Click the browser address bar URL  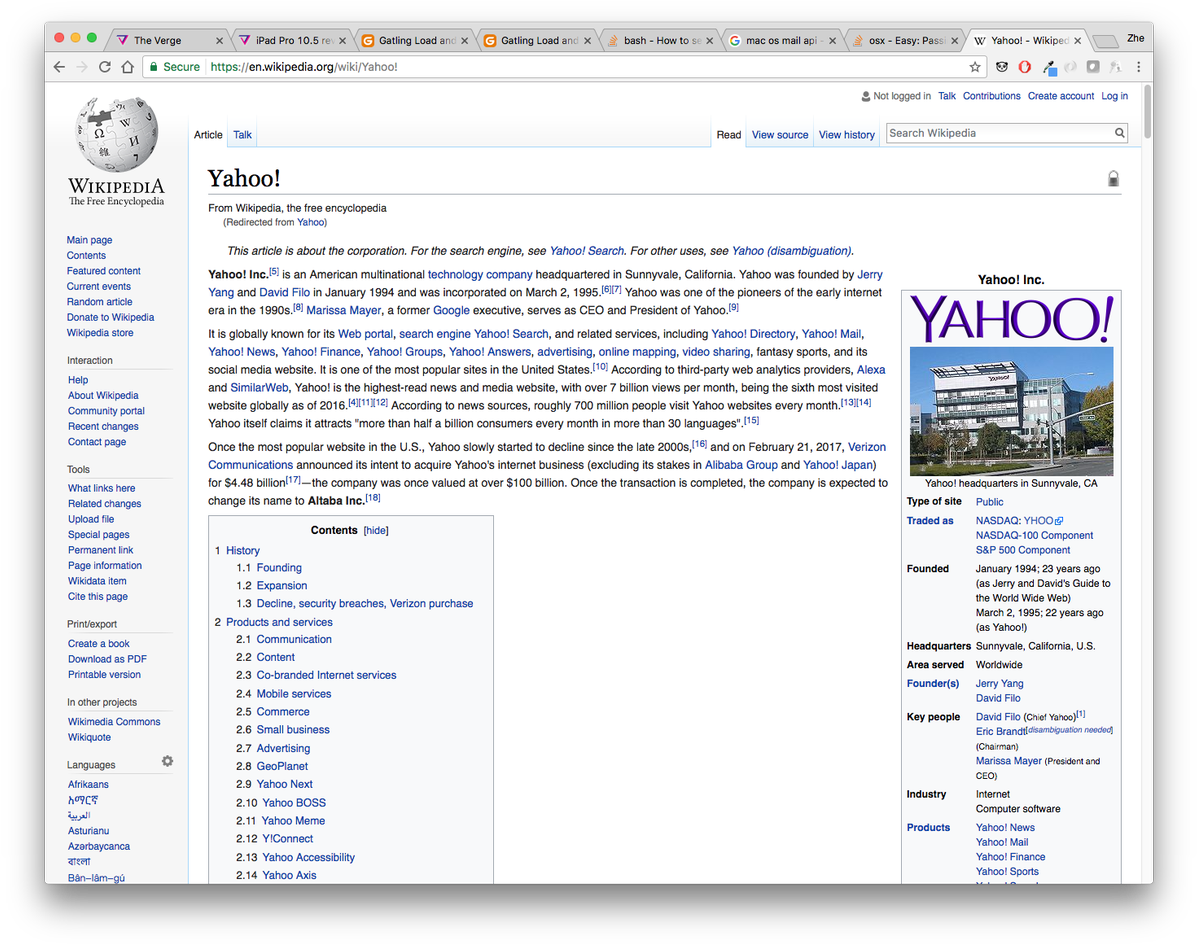pos(304,67)
